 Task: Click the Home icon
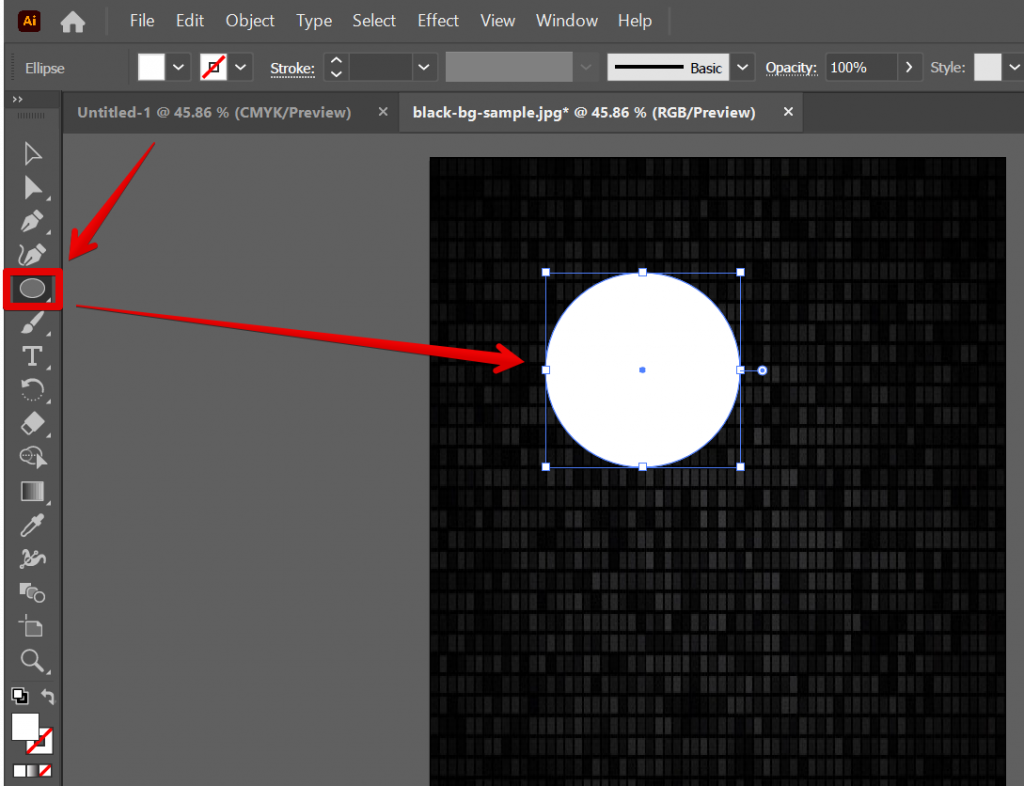coord(72,20)
